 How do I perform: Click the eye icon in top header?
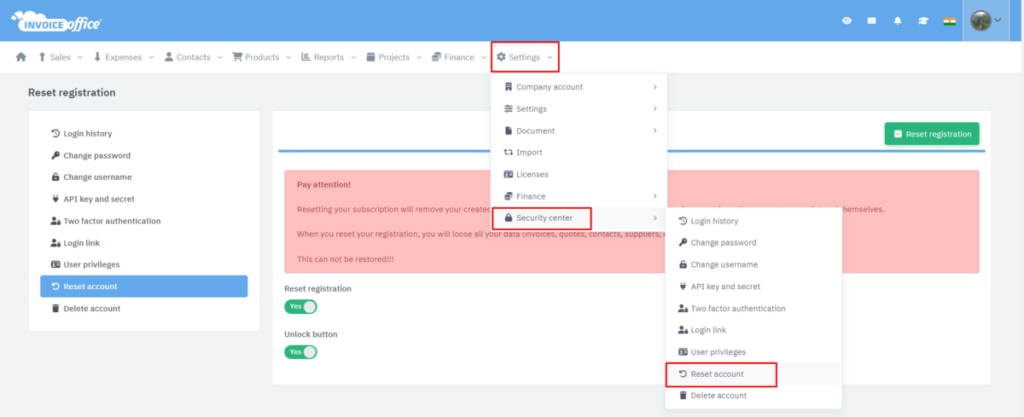(846, 21)
